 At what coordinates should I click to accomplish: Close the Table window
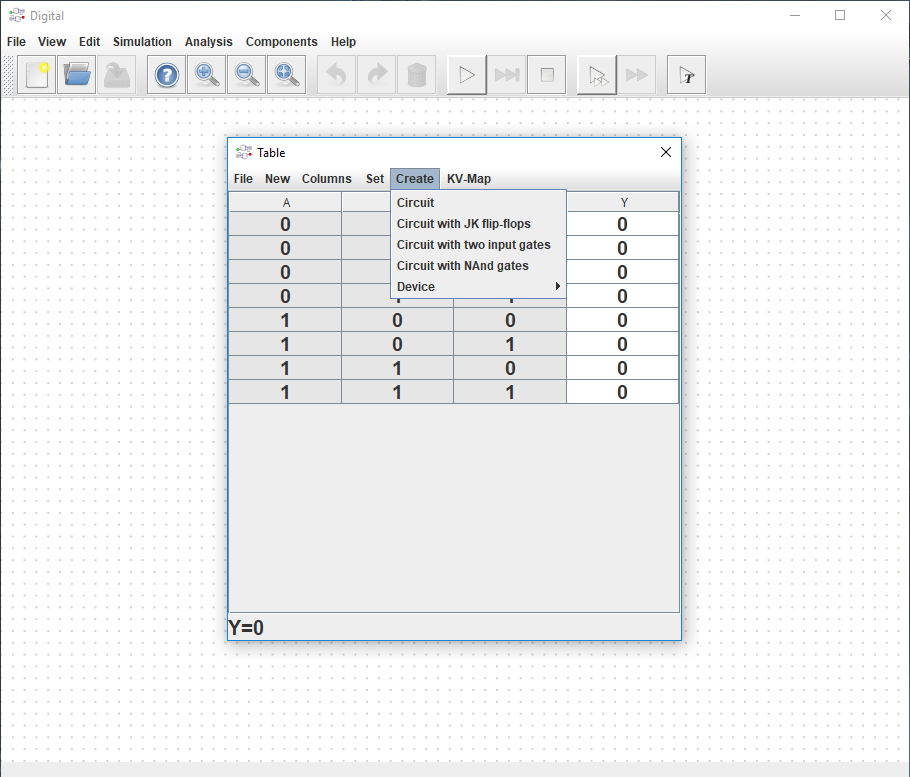click(x=666, y=152)
